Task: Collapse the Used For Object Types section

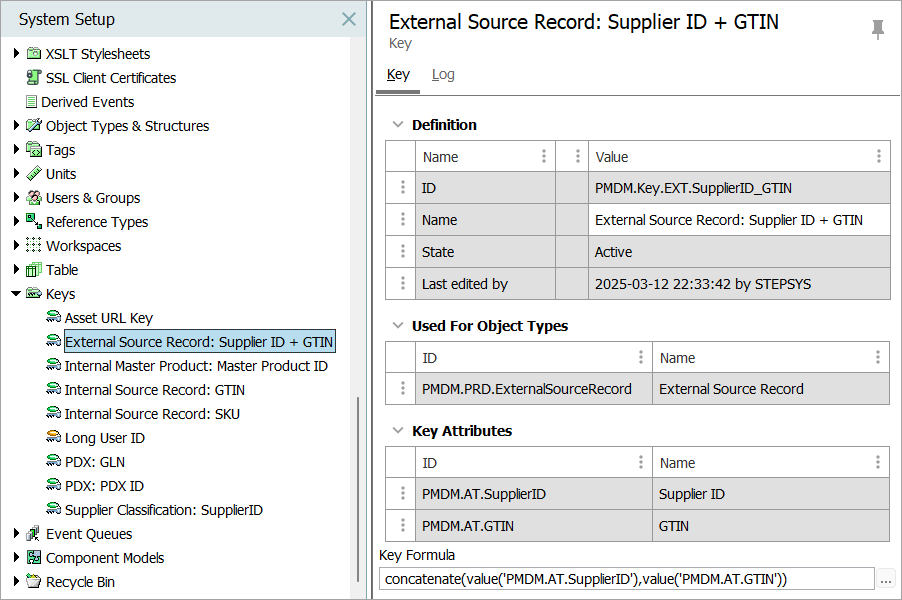Action: [x=398, y=326]
